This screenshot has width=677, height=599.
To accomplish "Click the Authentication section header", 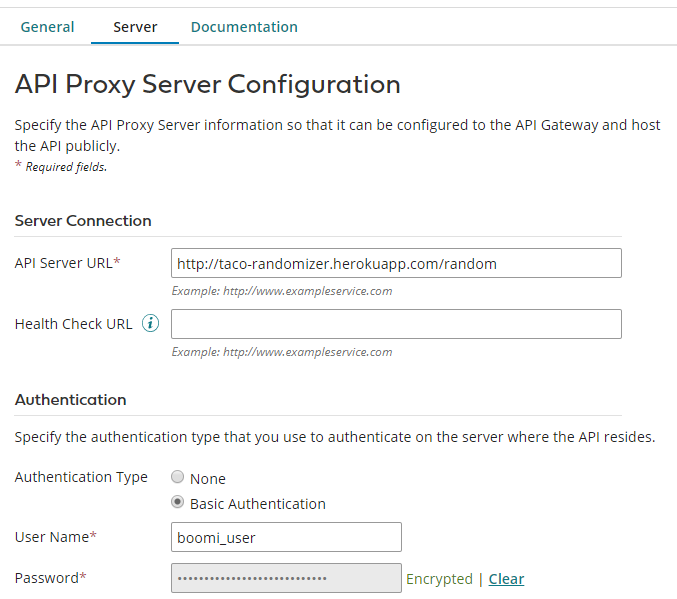I will pyautogui.click(x=71, y=399).
